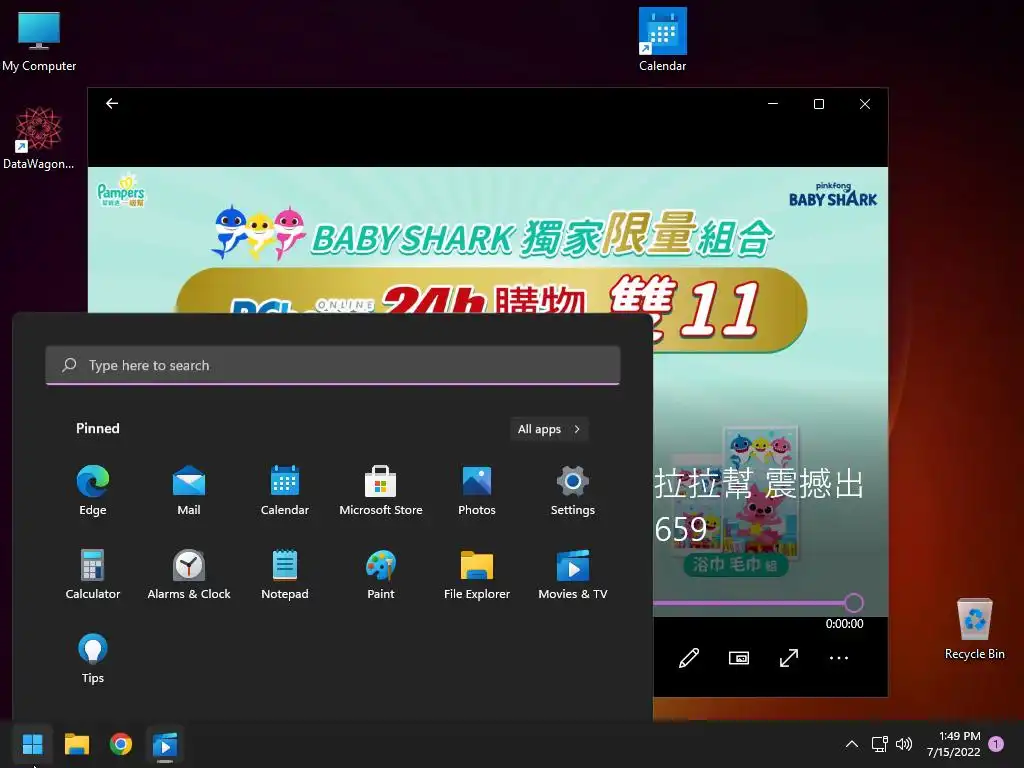Select the Movies & TV taskbar icon
Viewport: 1024px width, 768px height.
point(165,744)
